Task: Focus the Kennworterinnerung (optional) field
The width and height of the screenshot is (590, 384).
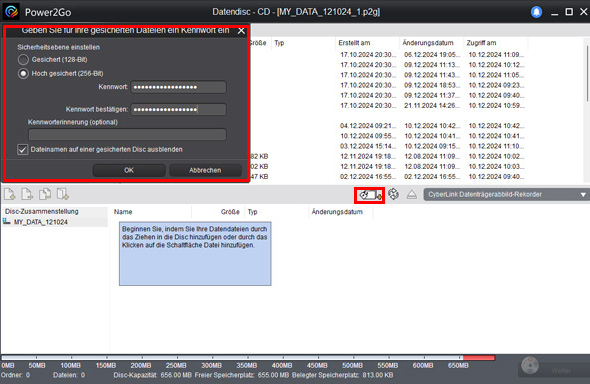Action: 127,135
